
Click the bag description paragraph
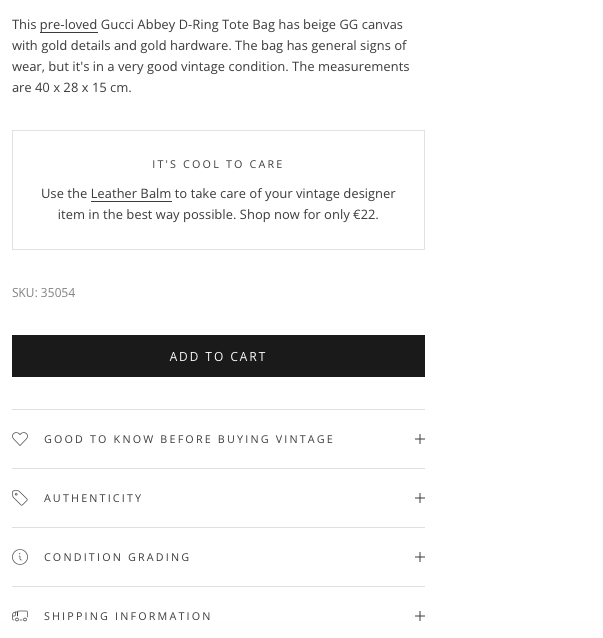point(210,45)
